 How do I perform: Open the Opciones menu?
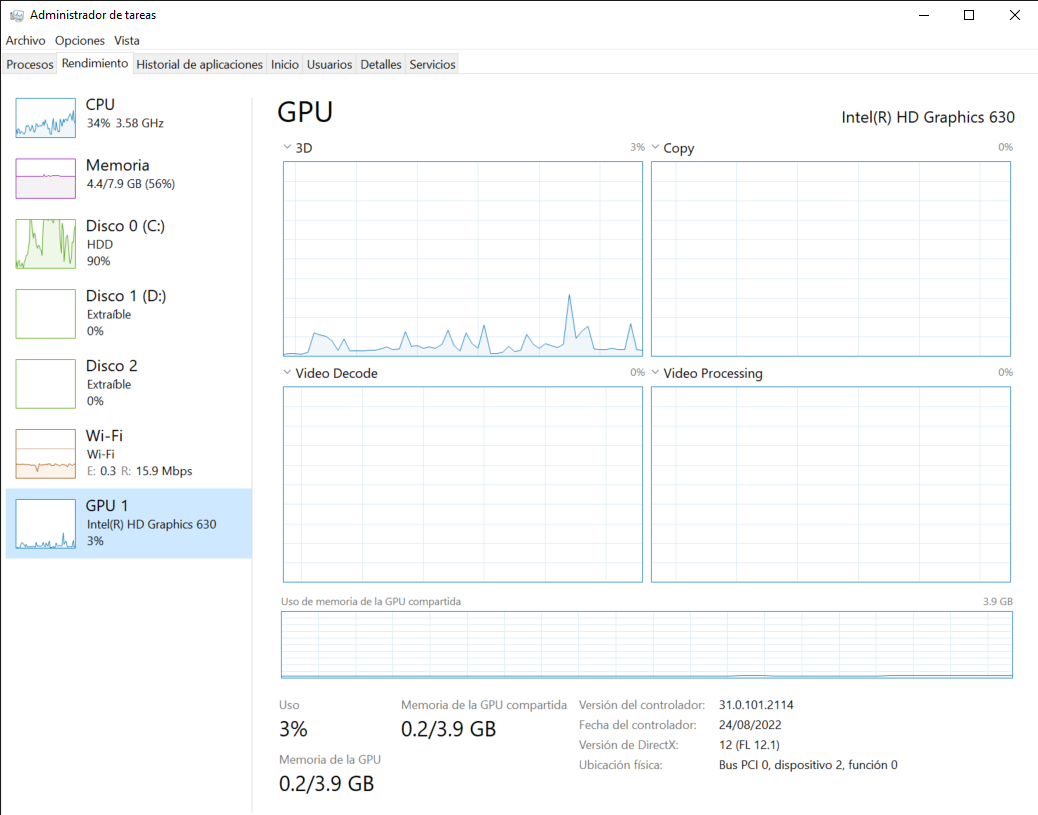click(x=79, y=40)
